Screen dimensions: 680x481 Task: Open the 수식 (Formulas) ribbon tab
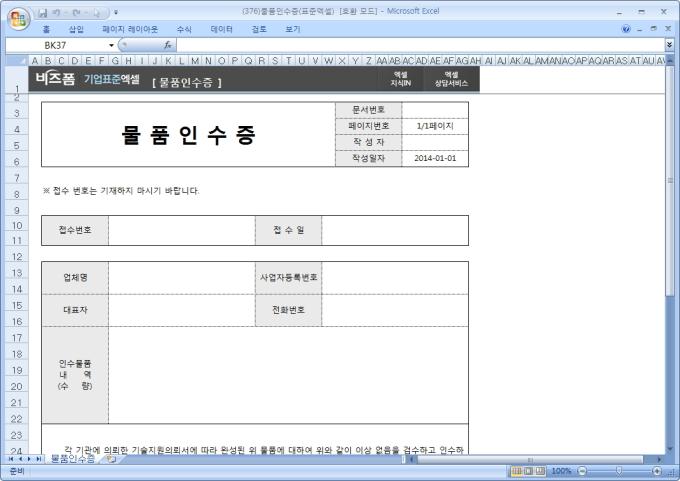(184, 29)
